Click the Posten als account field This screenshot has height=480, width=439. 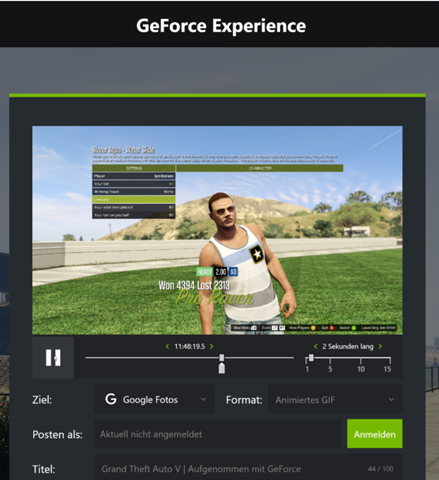tap(218, 434)
